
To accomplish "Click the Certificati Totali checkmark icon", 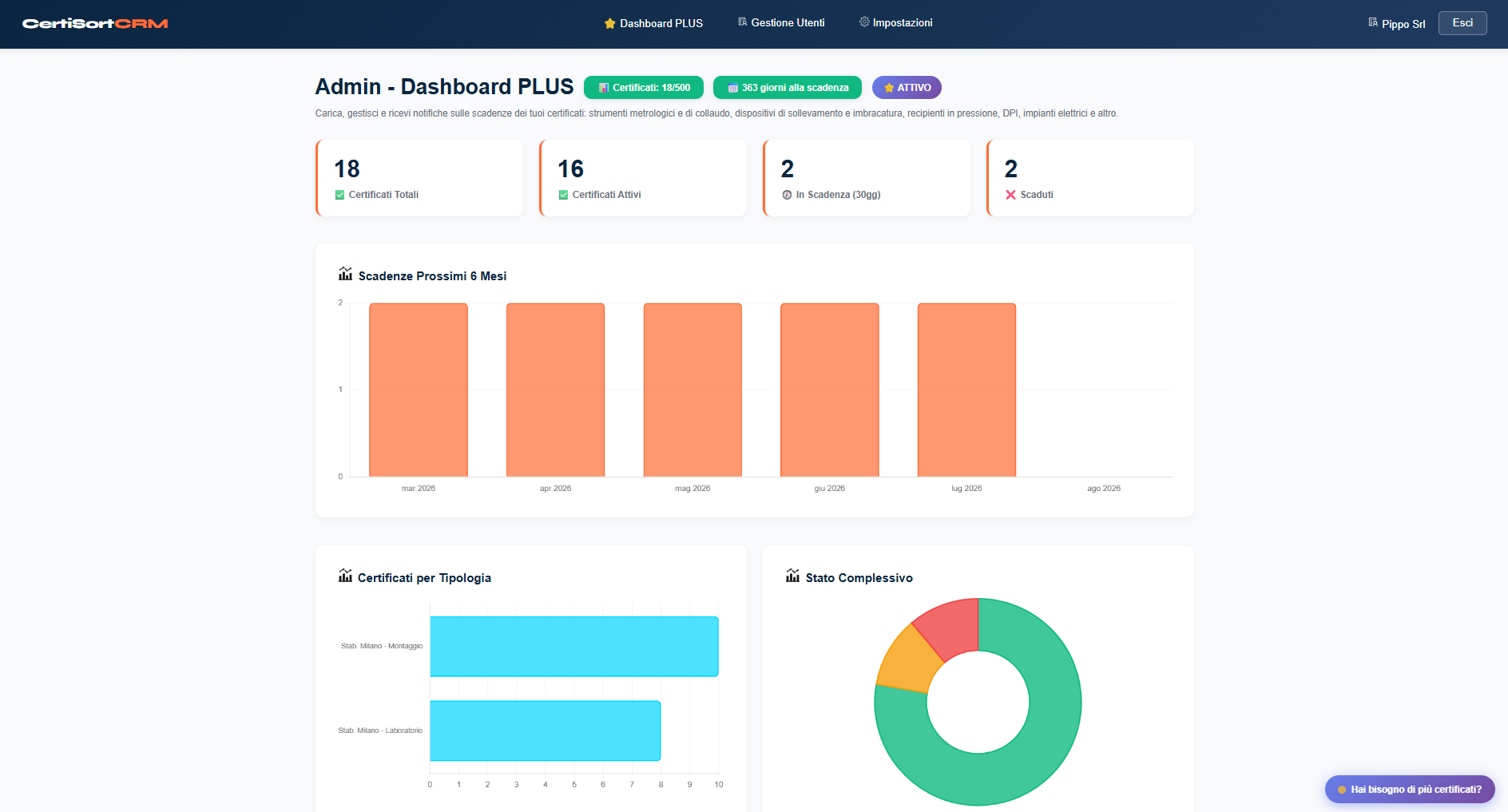I will [x=339, y=194].
